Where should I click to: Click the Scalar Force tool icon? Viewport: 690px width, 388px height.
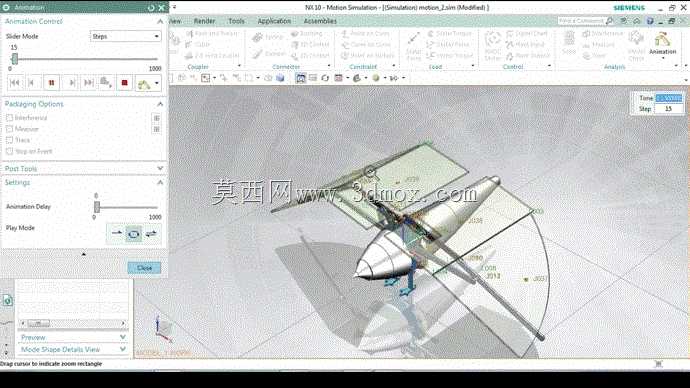tap(413, 44)
